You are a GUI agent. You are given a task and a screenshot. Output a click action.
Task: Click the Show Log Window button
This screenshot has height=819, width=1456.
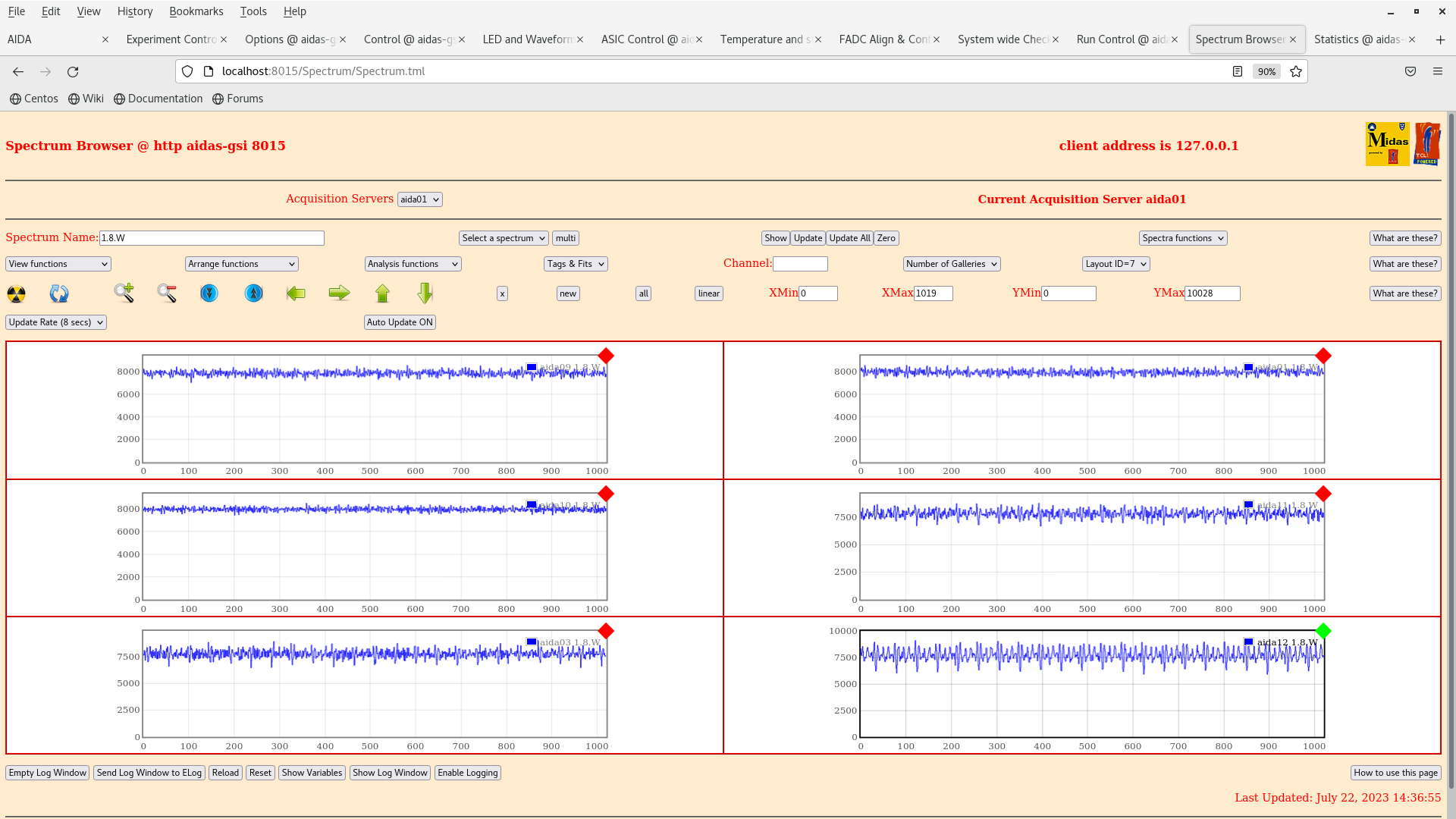[x=390, y=773]
